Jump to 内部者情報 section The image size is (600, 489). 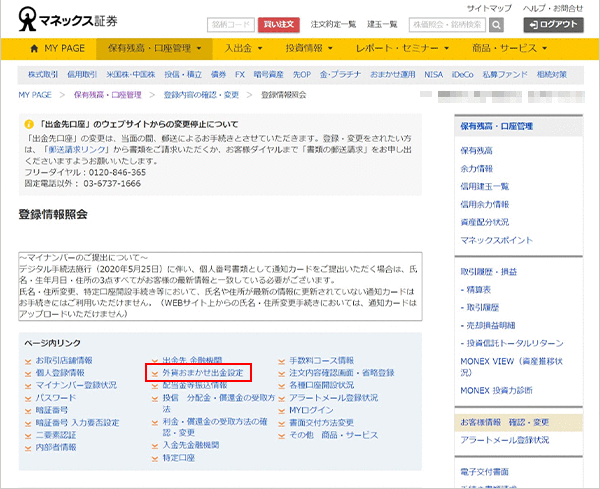(x=56, y=447)
